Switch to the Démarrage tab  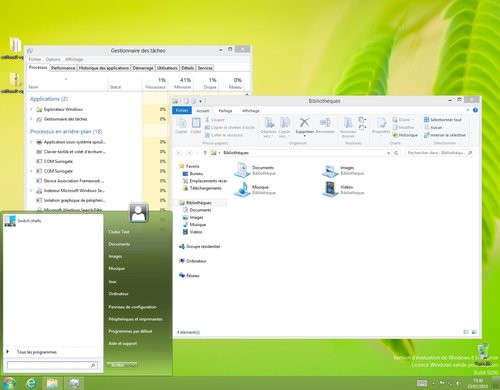pos(143,68)
